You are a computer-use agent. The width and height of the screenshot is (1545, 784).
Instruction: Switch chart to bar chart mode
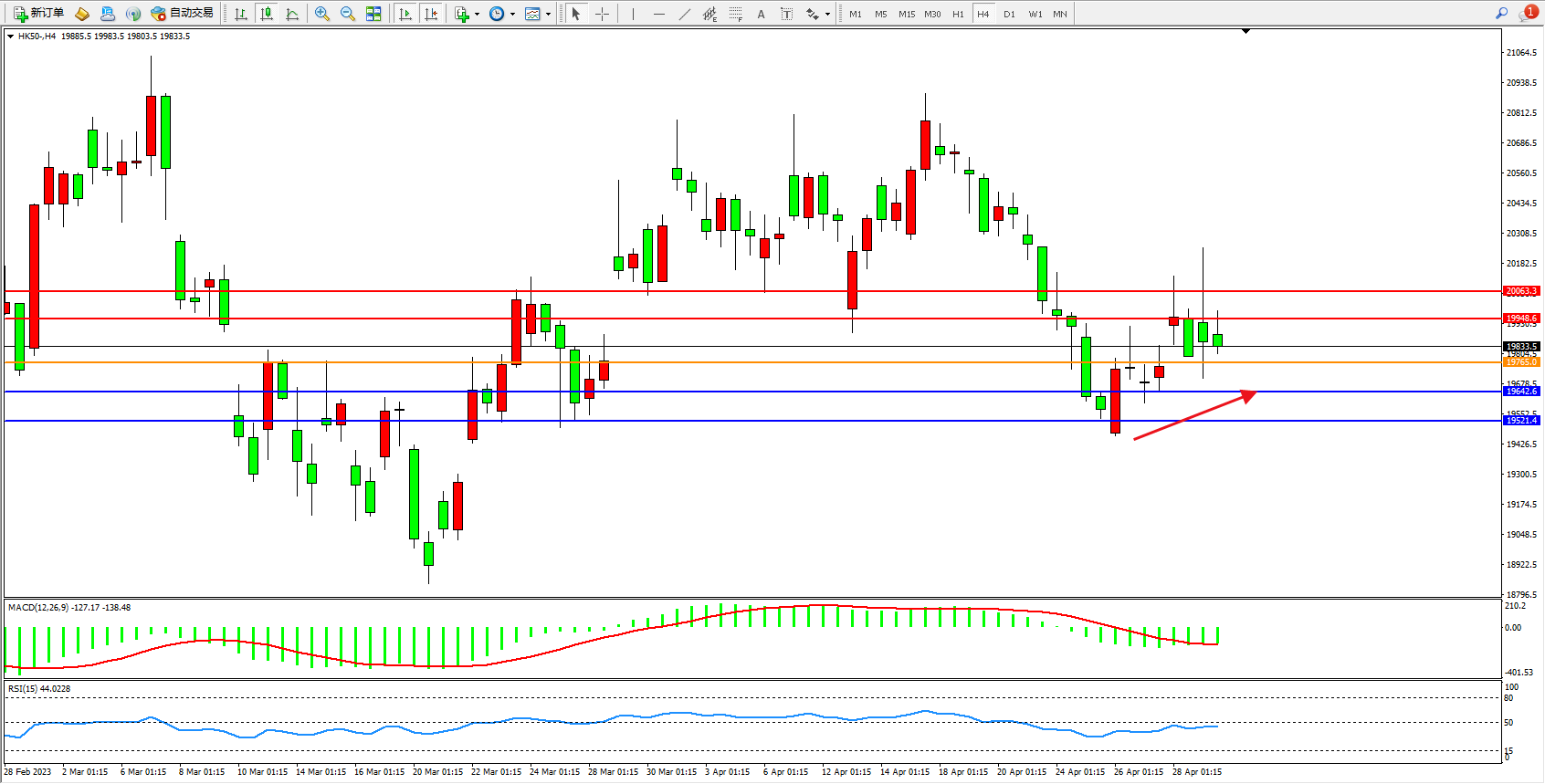pos(241,14)
